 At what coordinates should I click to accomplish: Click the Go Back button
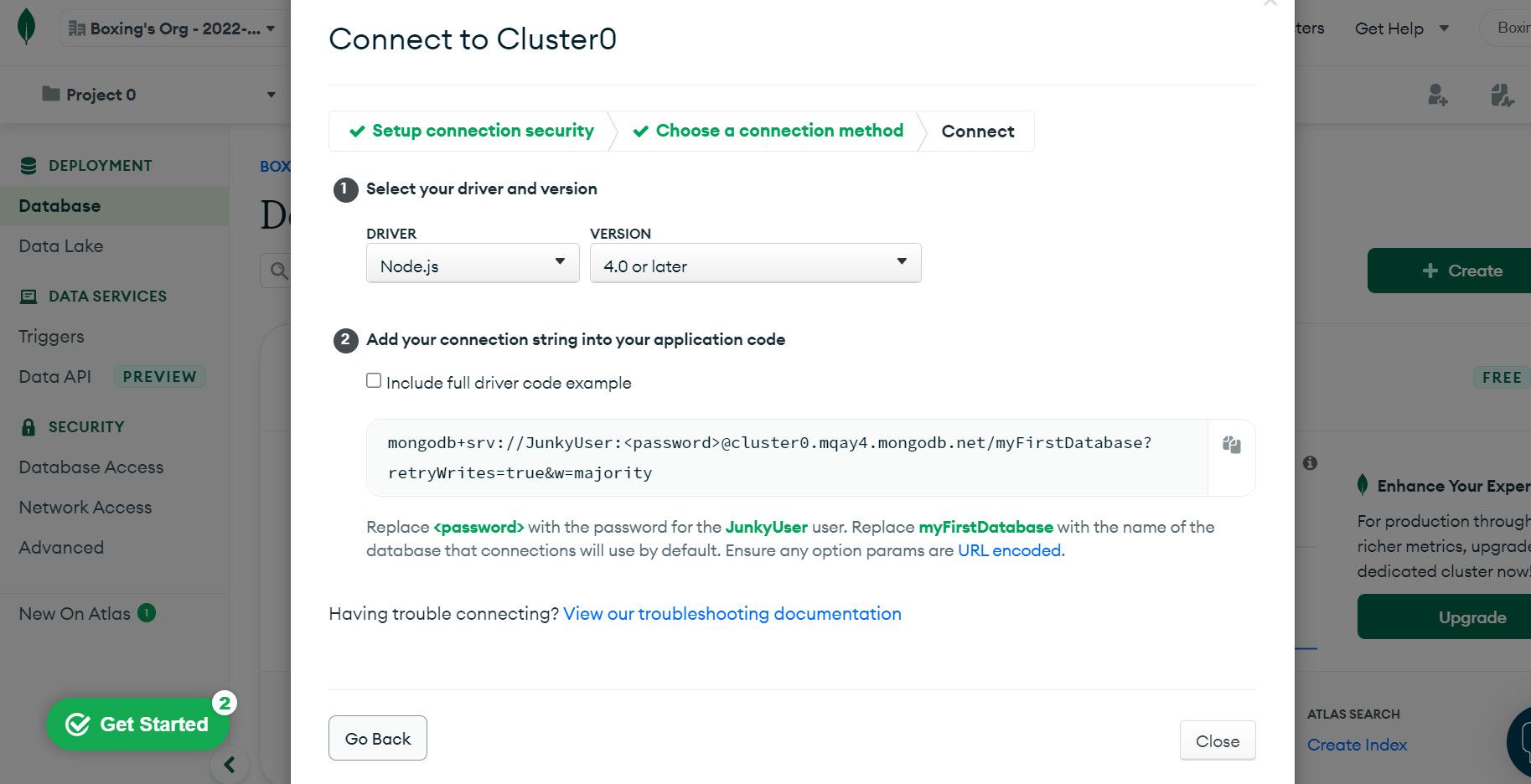[x=378, y=738]
